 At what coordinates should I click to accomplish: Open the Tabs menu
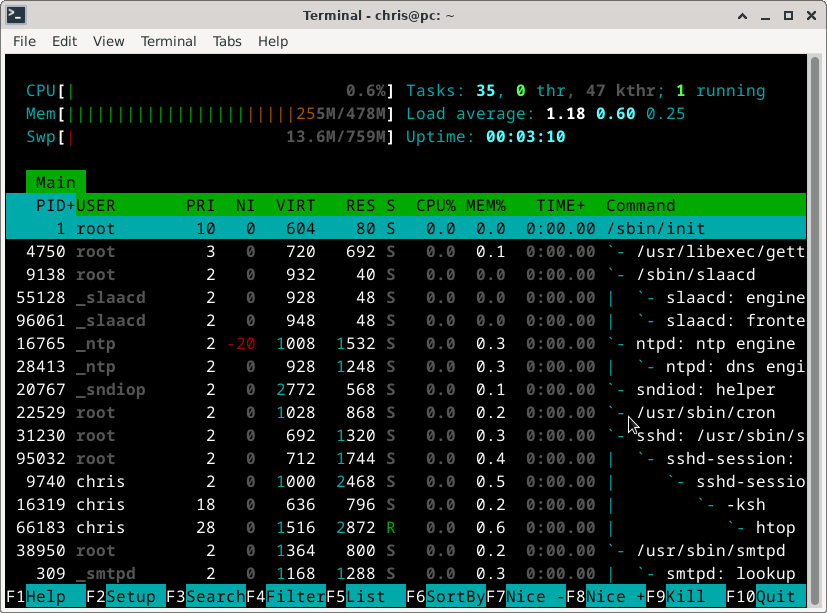pos(227,41)
